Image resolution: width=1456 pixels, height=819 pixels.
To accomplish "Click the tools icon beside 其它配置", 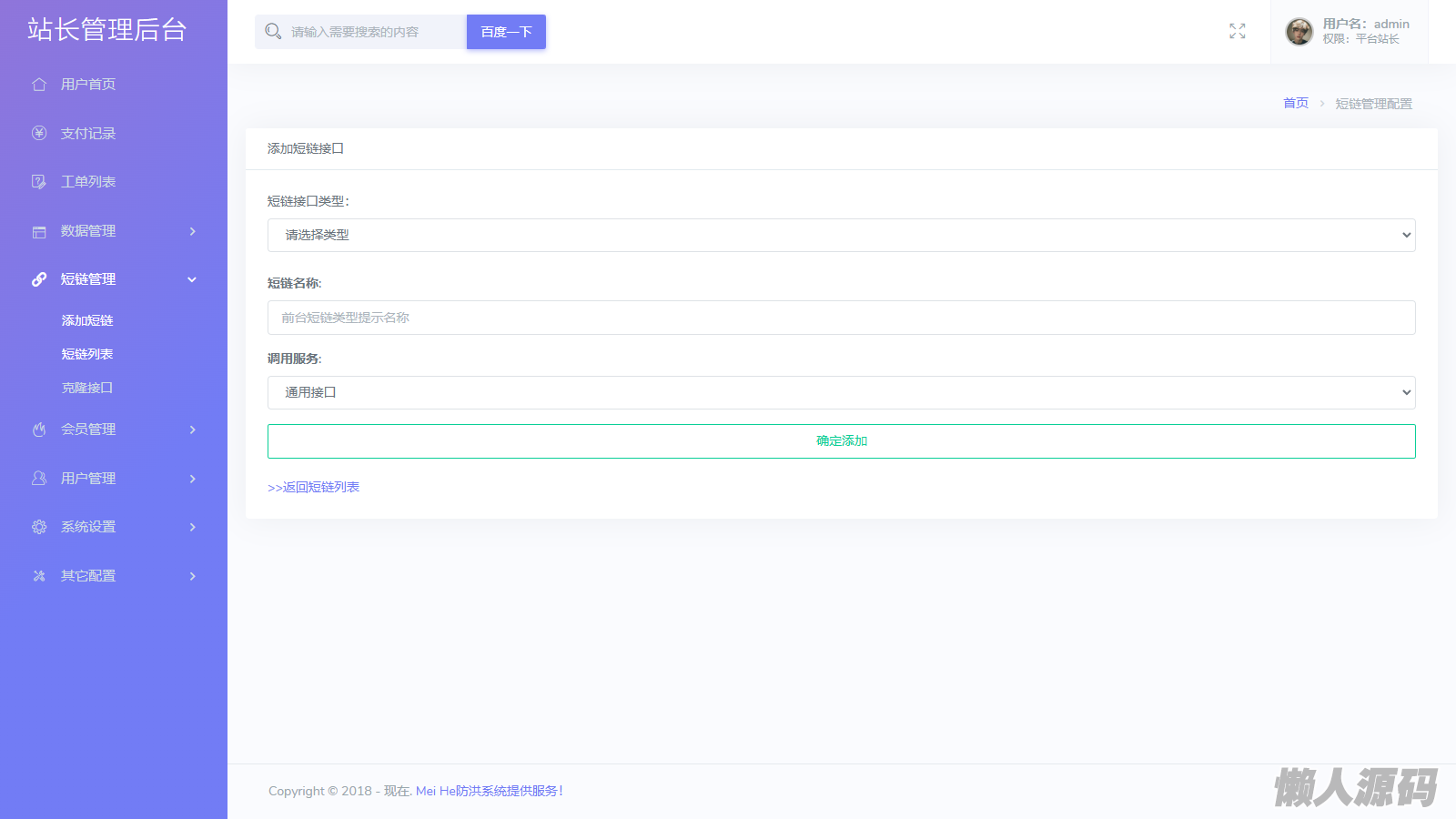I will click(39, 576).
